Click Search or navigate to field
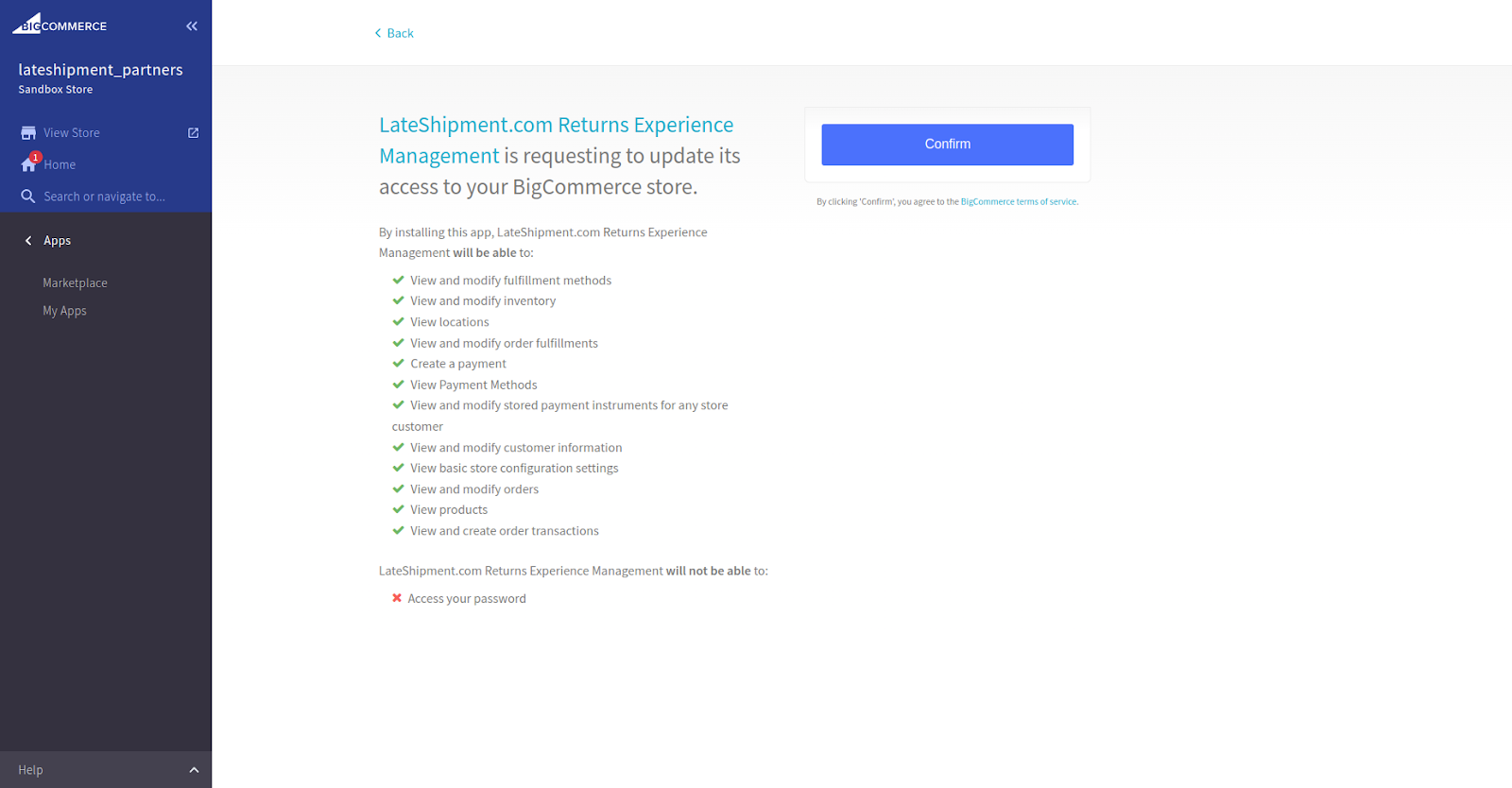 (104, 197)
